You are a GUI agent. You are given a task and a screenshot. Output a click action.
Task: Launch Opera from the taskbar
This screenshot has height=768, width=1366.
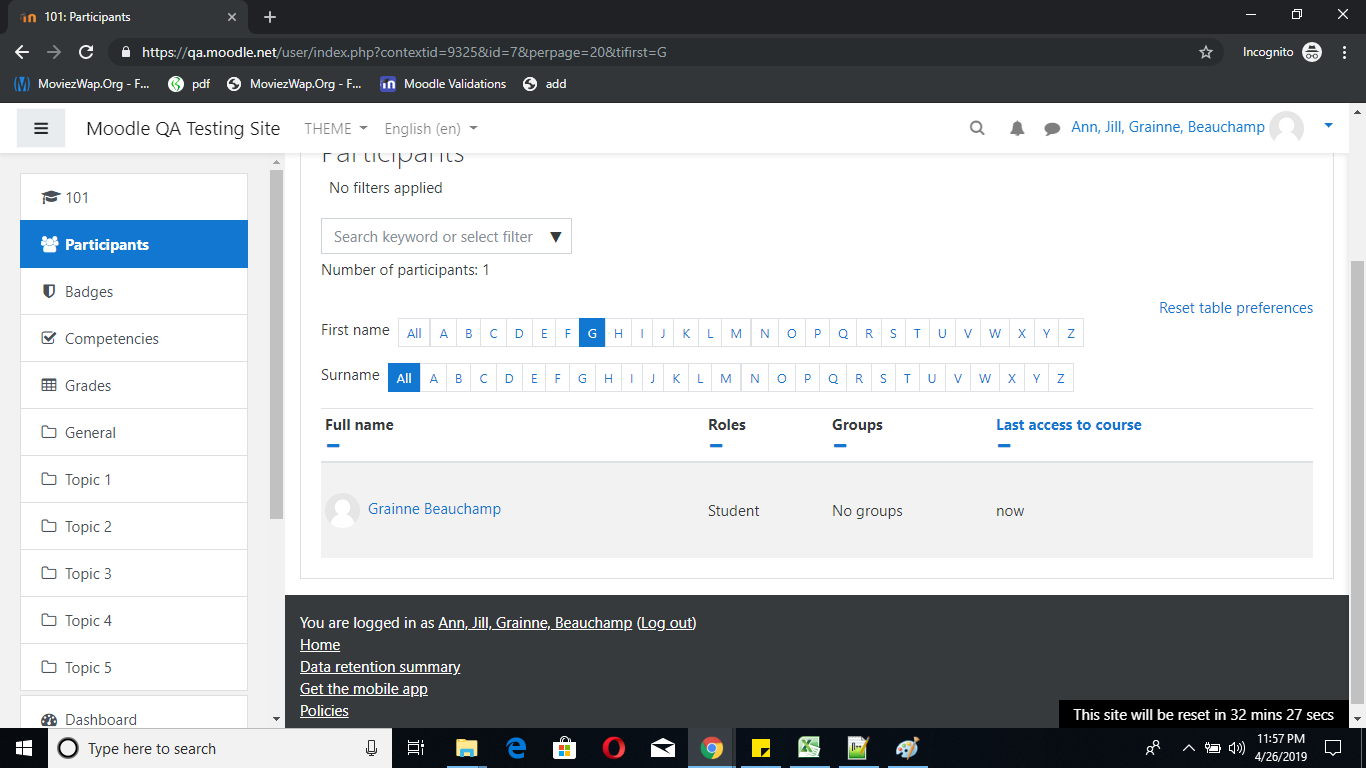coord(613,748)
